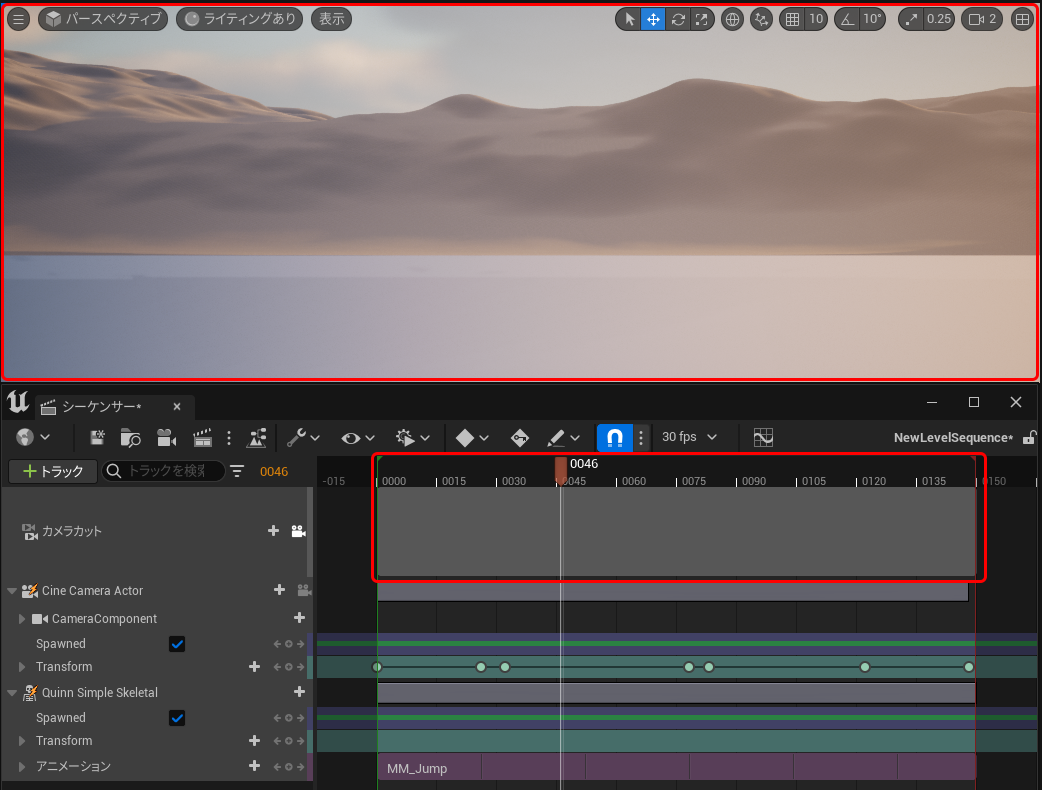Screen dimensions: 1042x790
Task: Click the world coordinate system globe icon
Action: [x=733, y=19]
